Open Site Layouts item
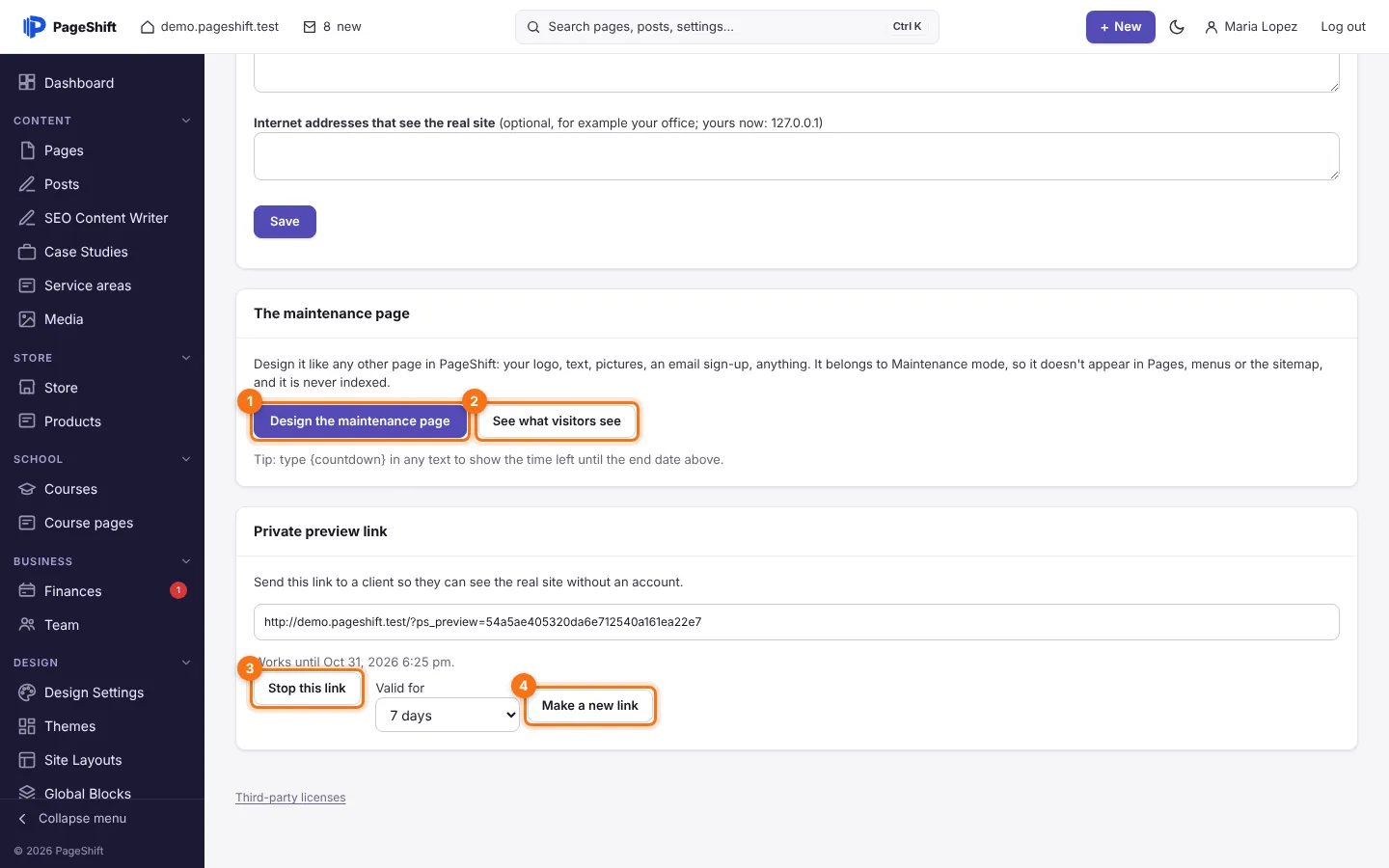The height and width of the screenshot is (868, 1389). [102, 760]
